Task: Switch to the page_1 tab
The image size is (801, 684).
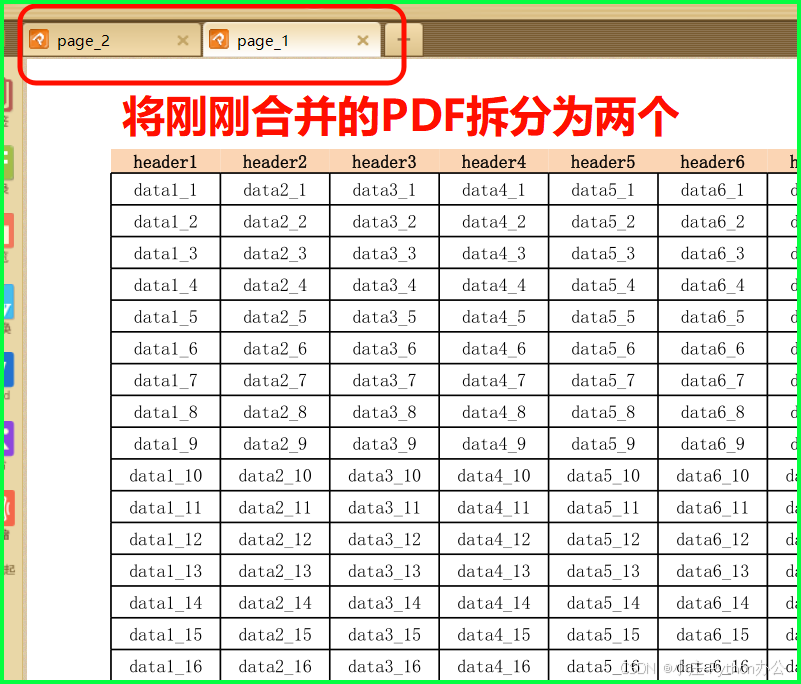Action: 292,40
